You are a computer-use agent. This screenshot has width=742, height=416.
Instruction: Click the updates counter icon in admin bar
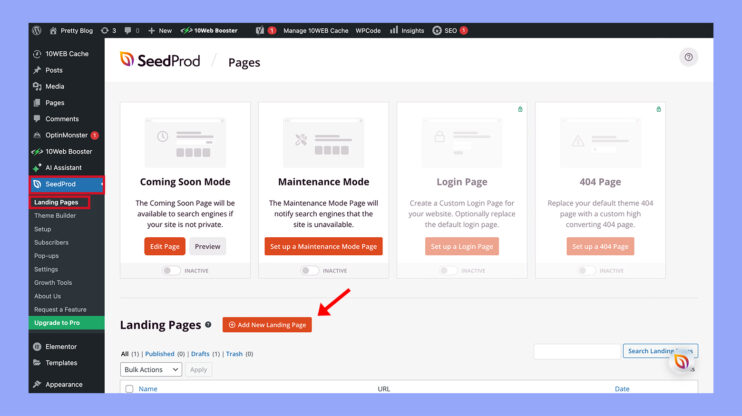(108, 30)
